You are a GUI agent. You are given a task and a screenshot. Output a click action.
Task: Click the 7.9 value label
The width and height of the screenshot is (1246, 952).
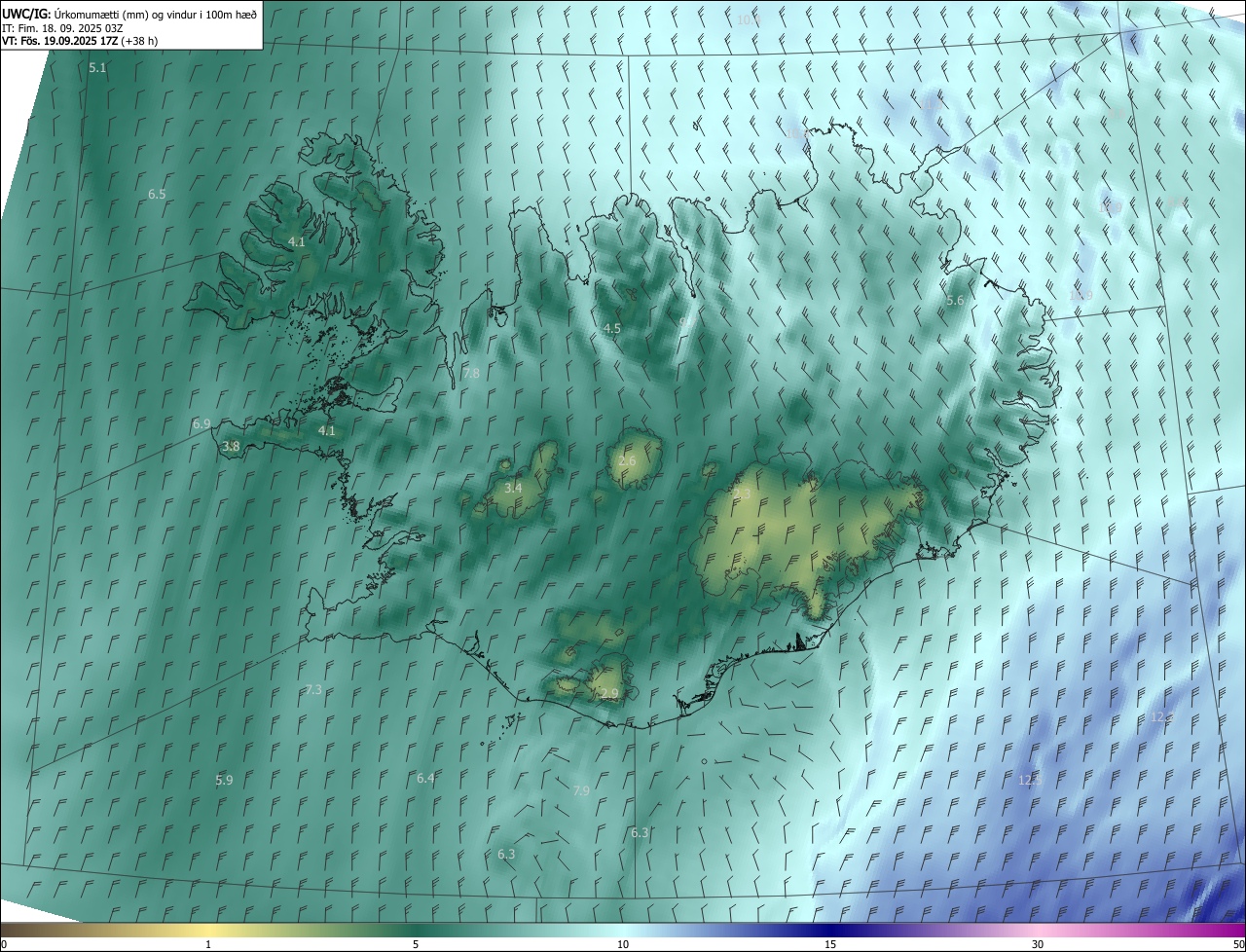tap(581, 791)
